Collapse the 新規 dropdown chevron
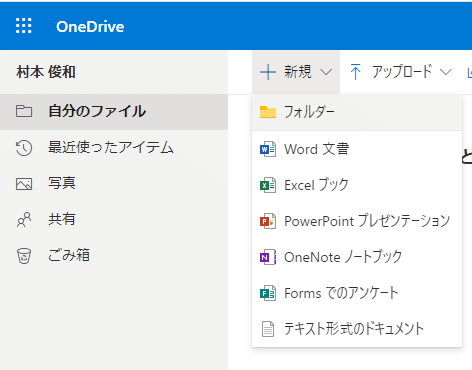This screenshot has height=370, width=472. click(x=326, y=72)
